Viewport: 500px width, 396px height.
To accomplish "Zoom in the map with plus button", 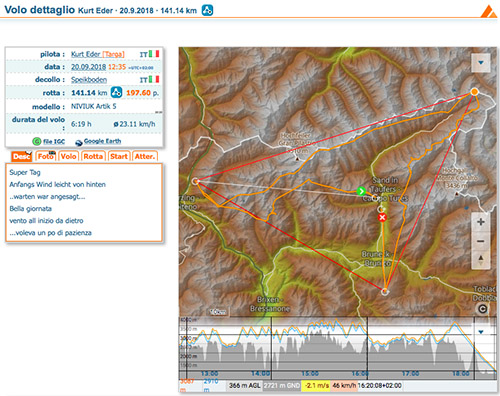I will pos(481,222).
